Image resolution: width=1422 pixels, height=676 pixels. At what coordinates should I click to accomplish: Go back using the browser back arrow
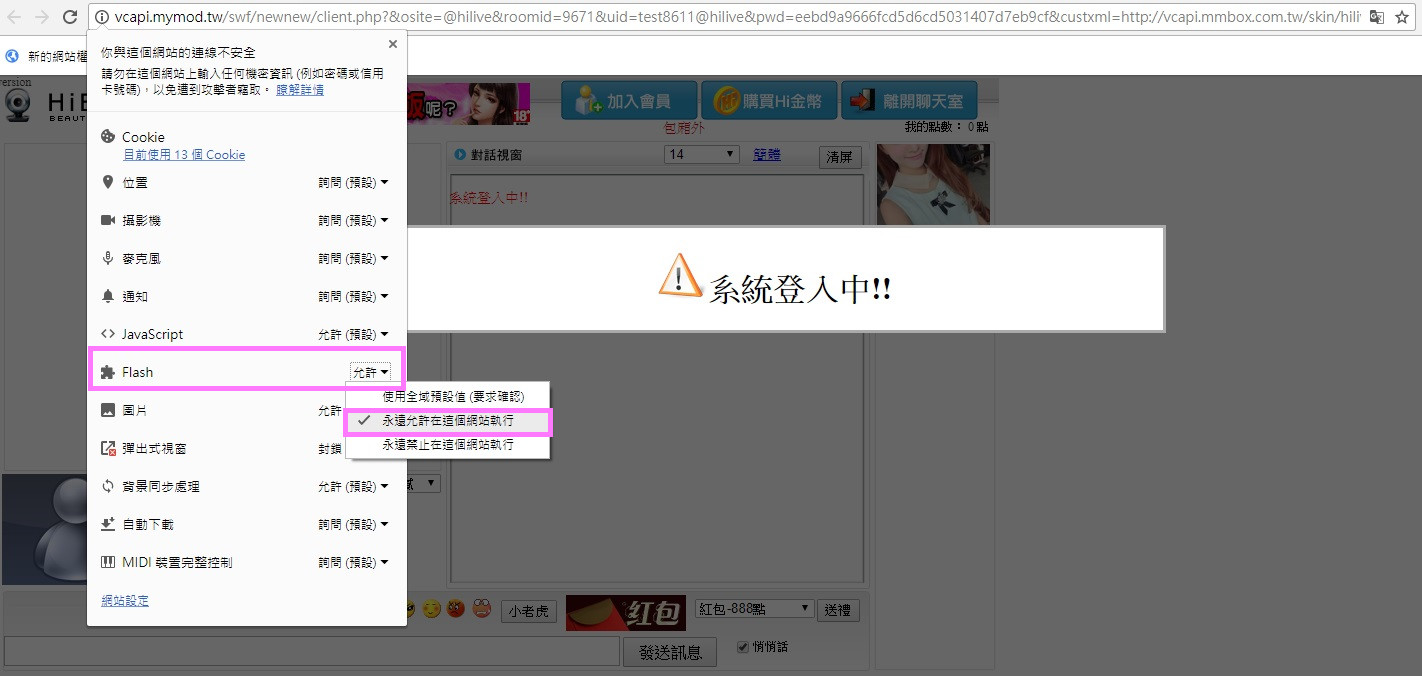[15, 17]
